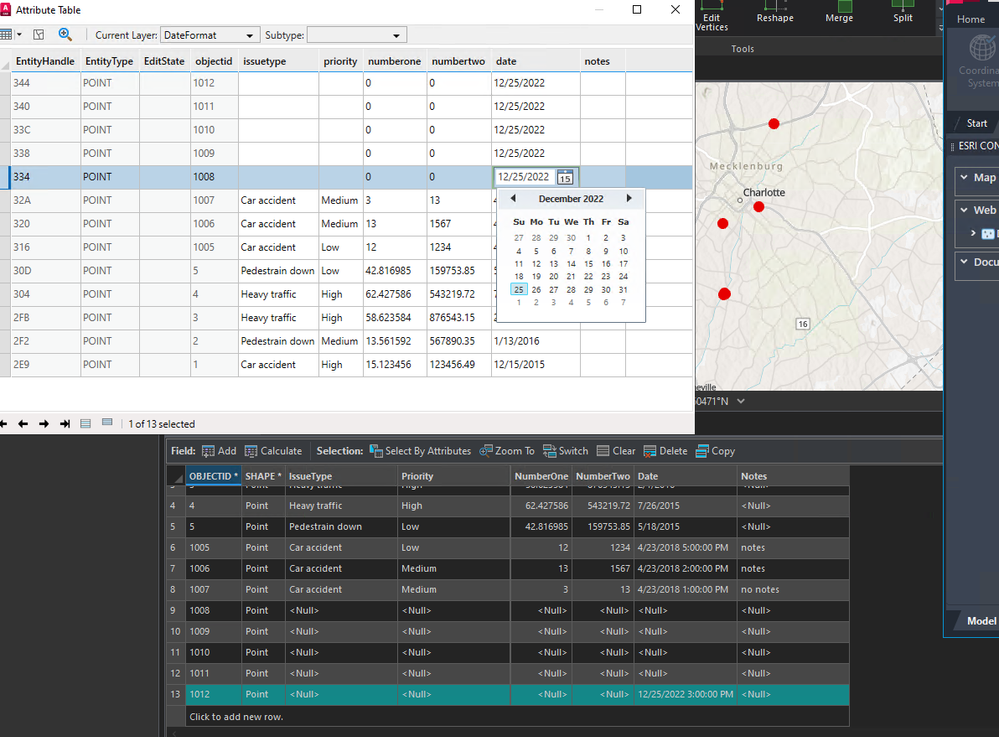Image resolution: width=999 pixels, height=737 pixels.
Task: Show all records view
Action: 86,424
